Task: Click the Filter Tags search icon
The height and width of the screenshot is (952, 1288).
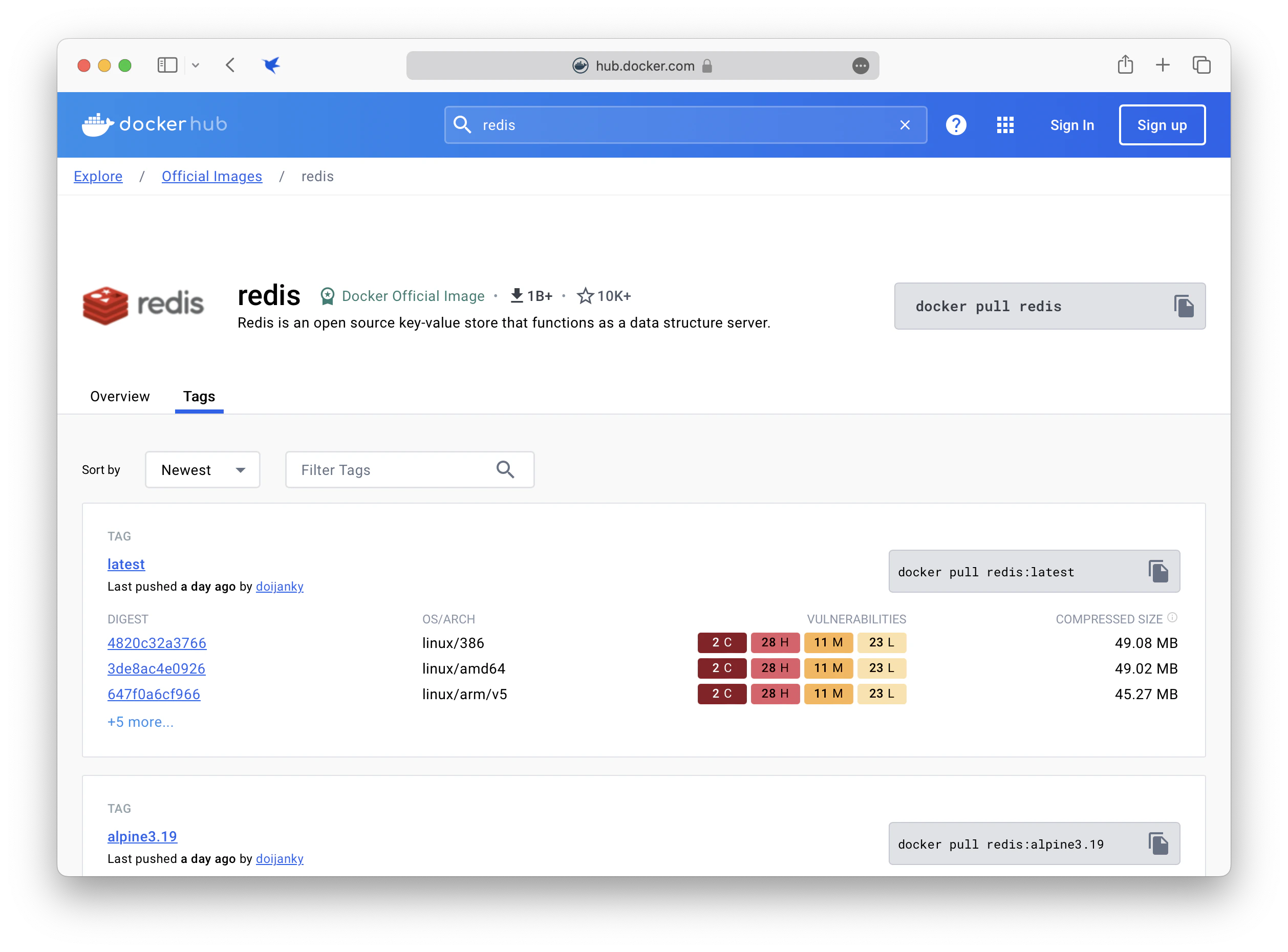Action: coord(505,470)
